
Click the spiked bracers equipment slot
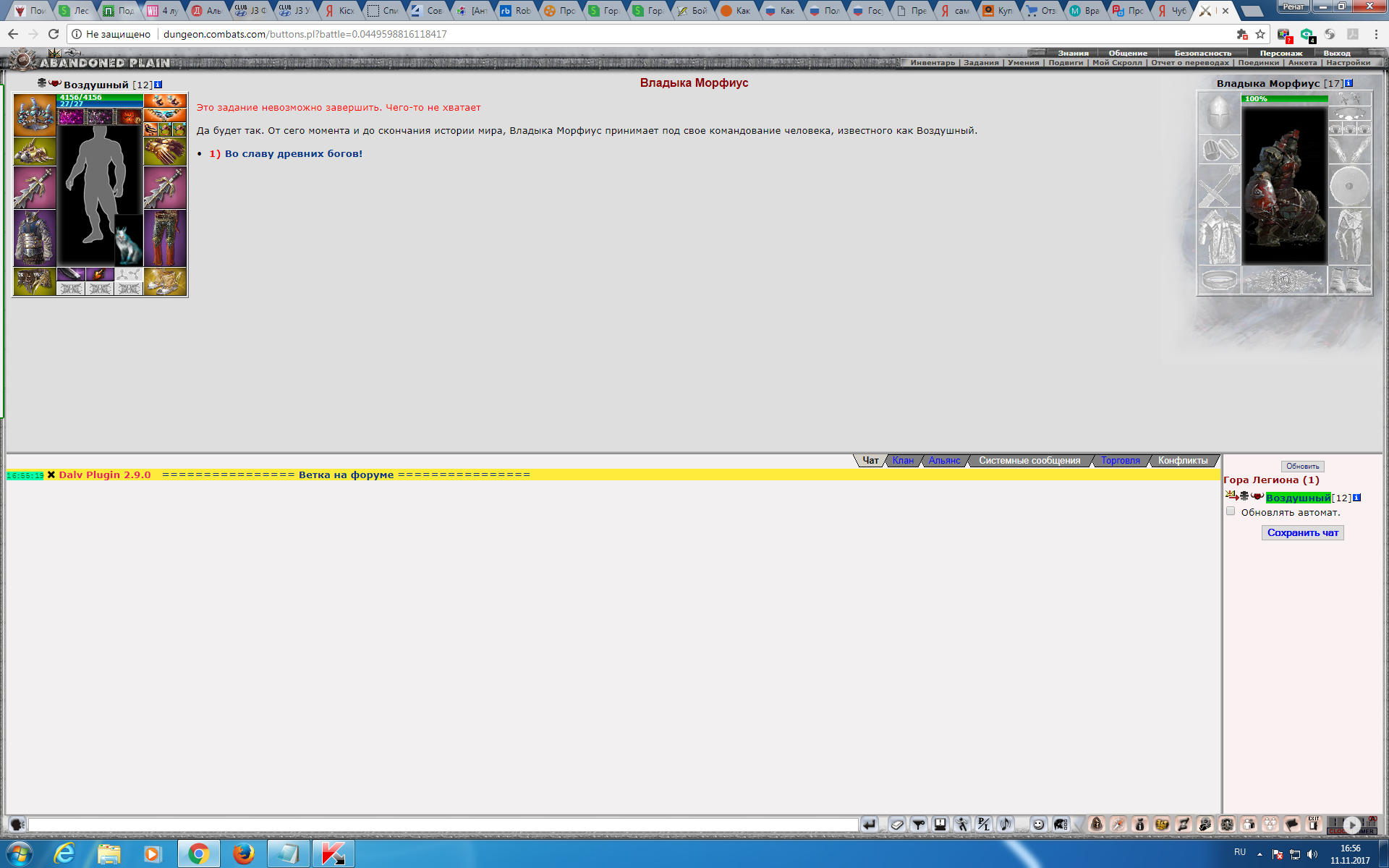[35, 151]
